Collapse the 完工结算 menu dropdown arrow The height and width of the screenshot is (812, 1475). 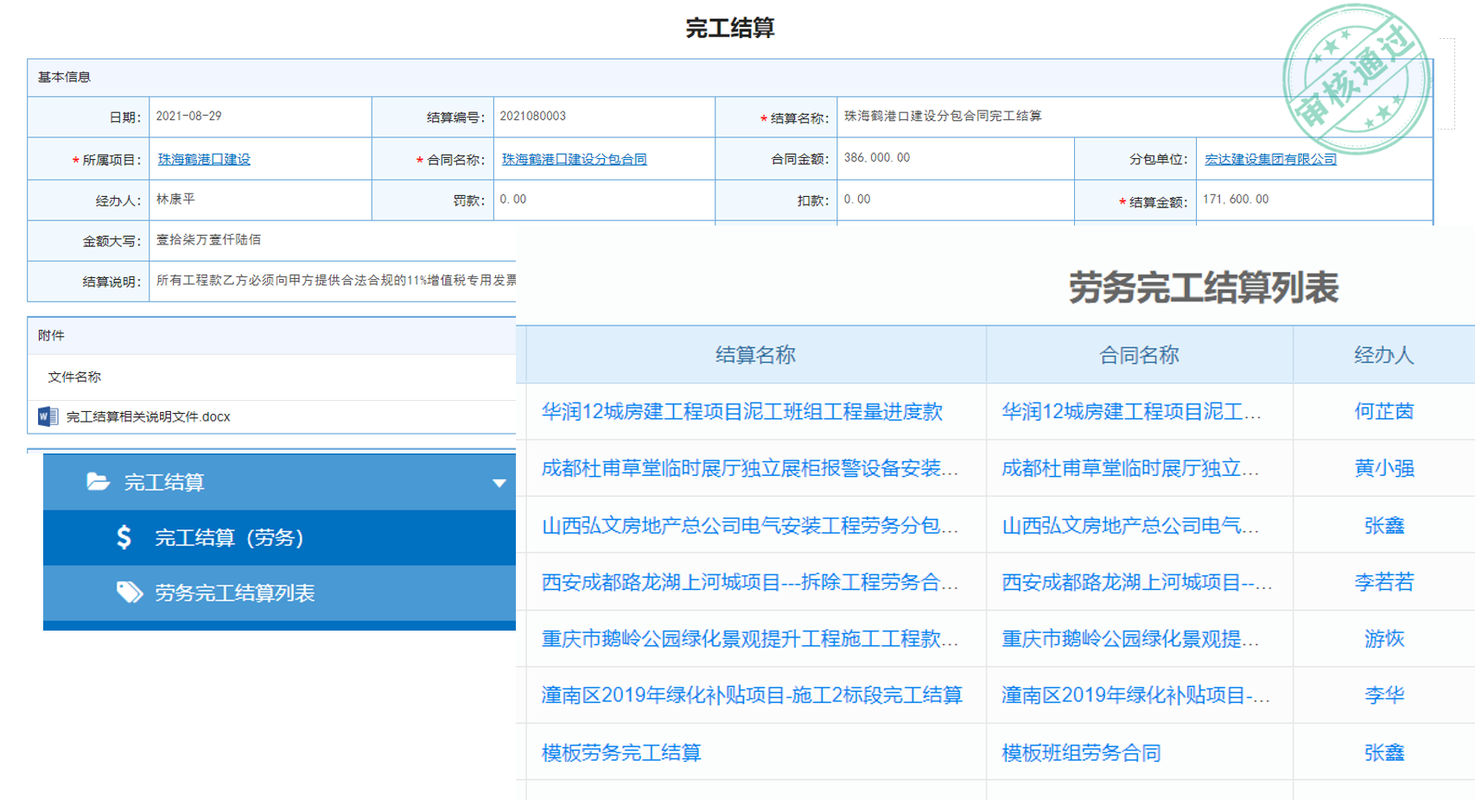coord(499,483)
